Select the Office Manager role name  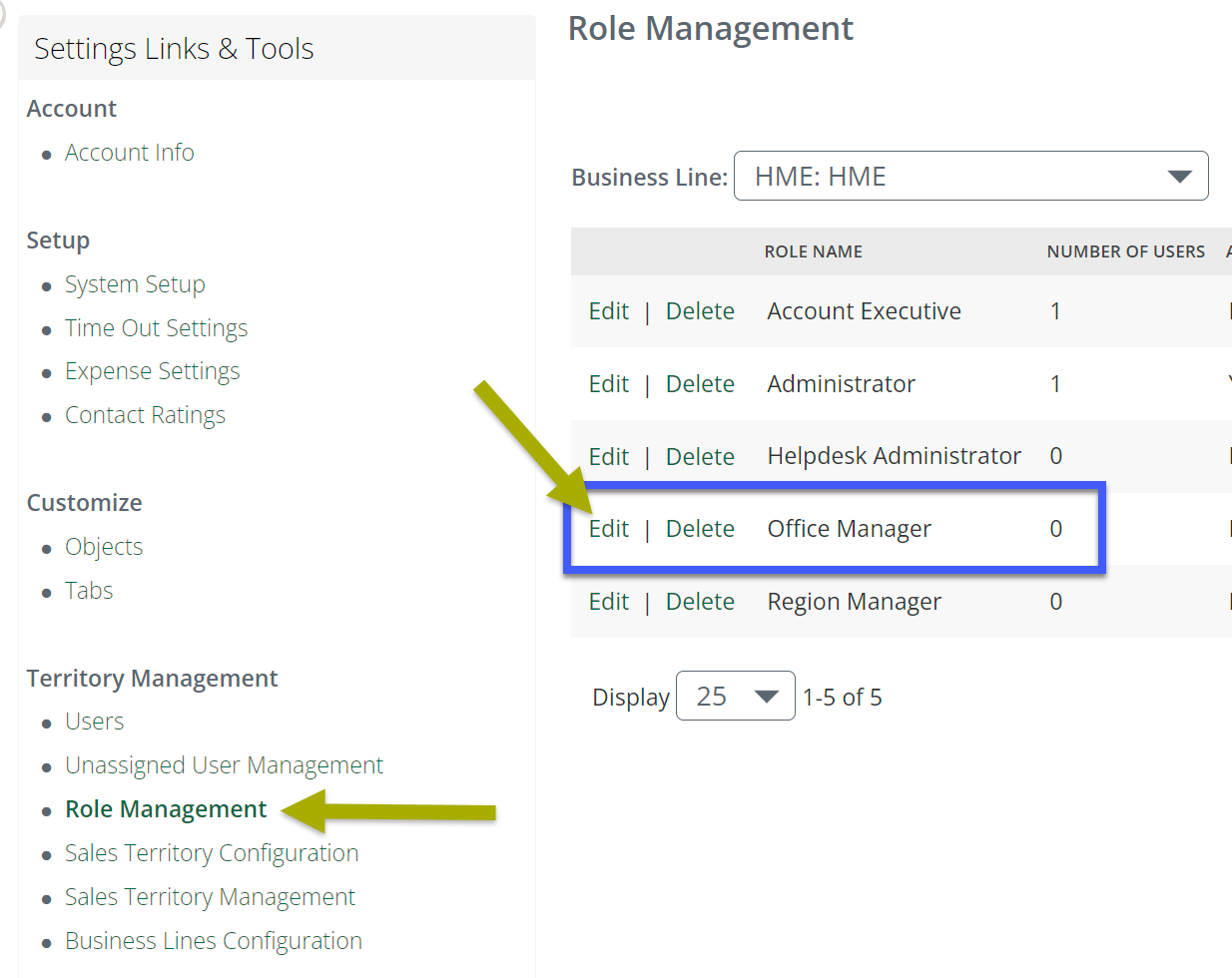(849, 529)
